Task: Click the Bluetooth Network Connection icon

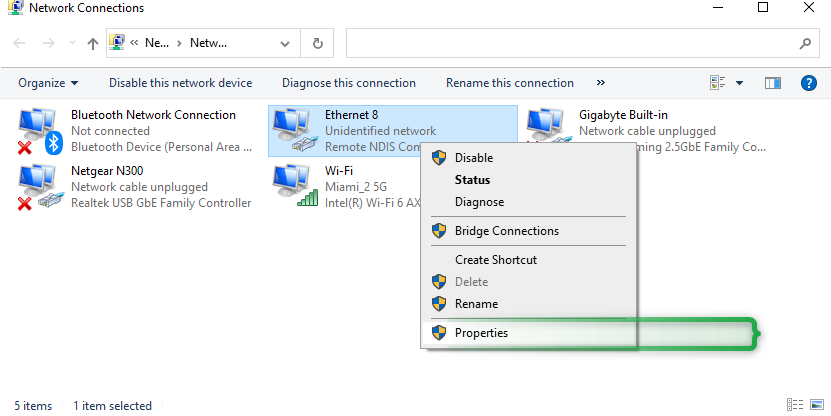Action: click(40, 131)
